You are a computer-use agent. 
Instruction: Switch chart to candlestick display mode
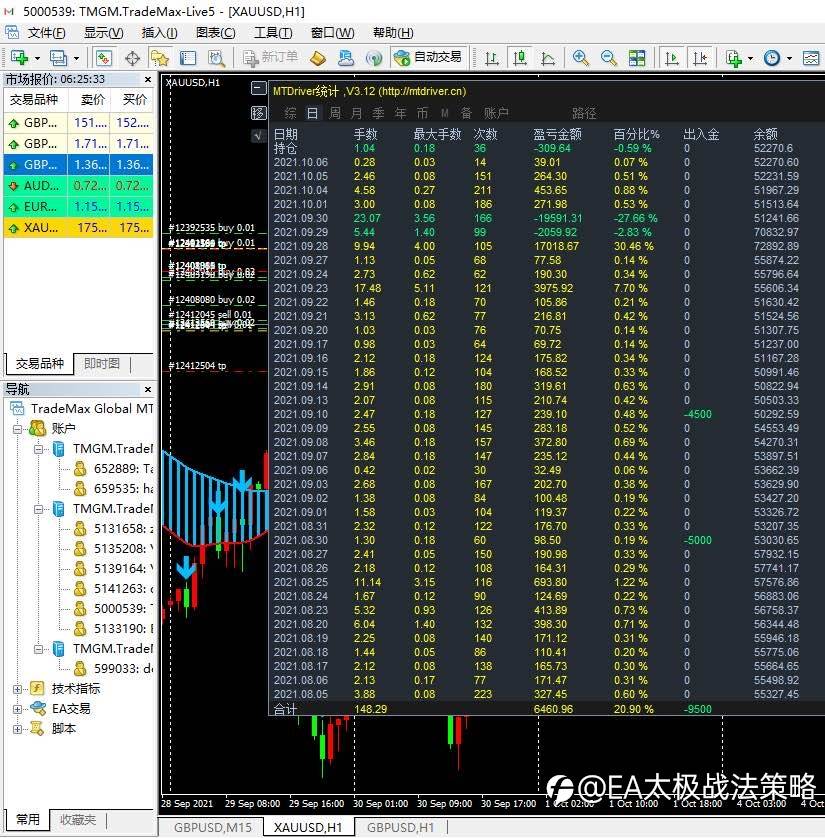[x=520, y=58]
